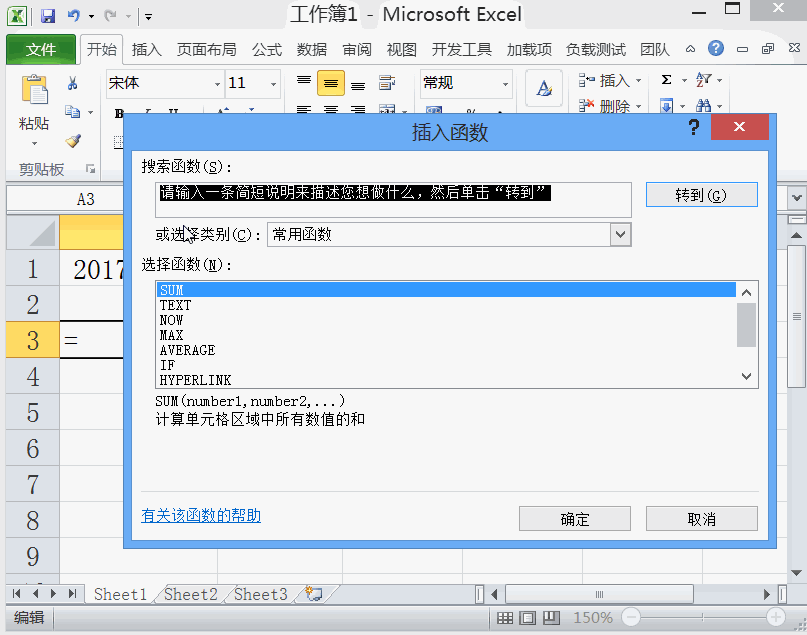Click the Cut scissors icon
Image resolution: width=807 pixels, height=635 pixels.
pos(72,84)
